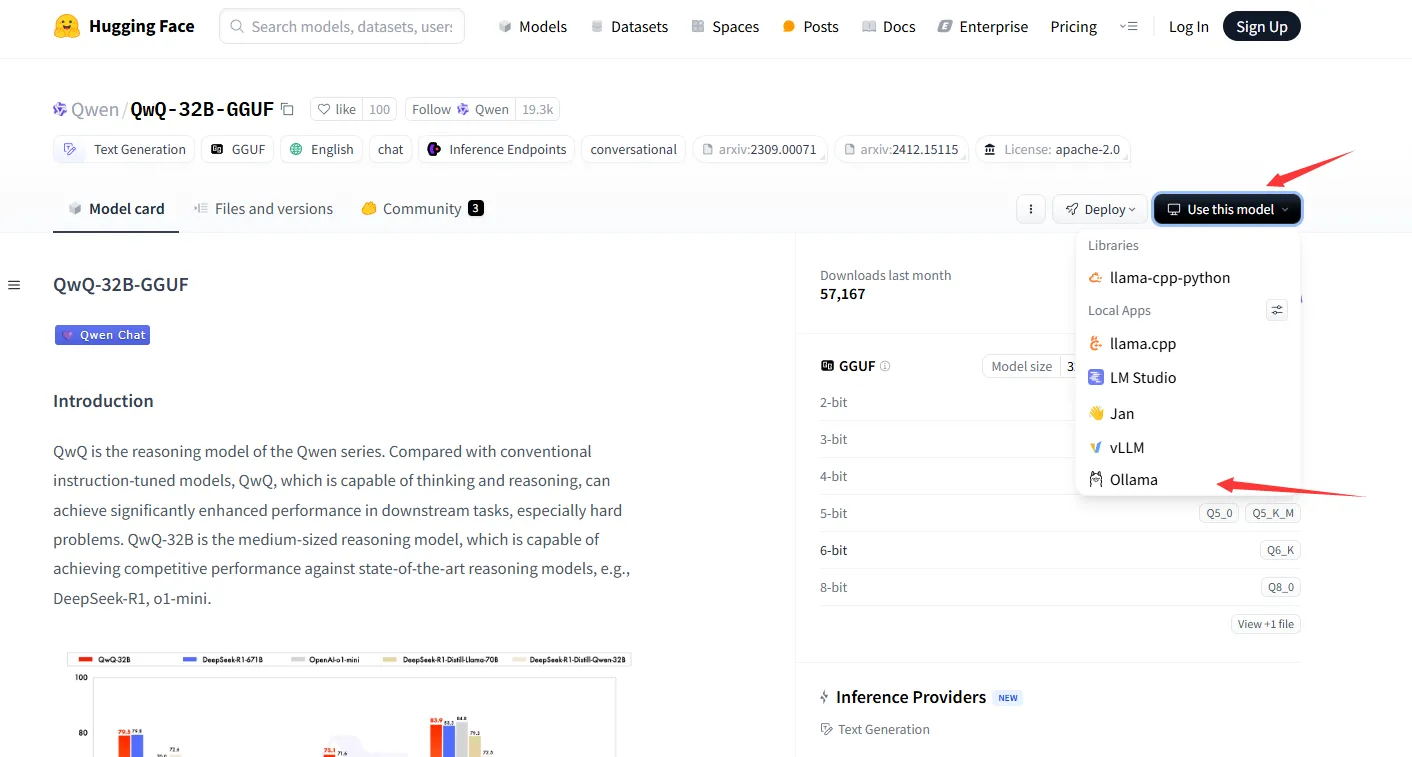
Task: Click the 'Downloads last month' label
Action: point(886,275)
